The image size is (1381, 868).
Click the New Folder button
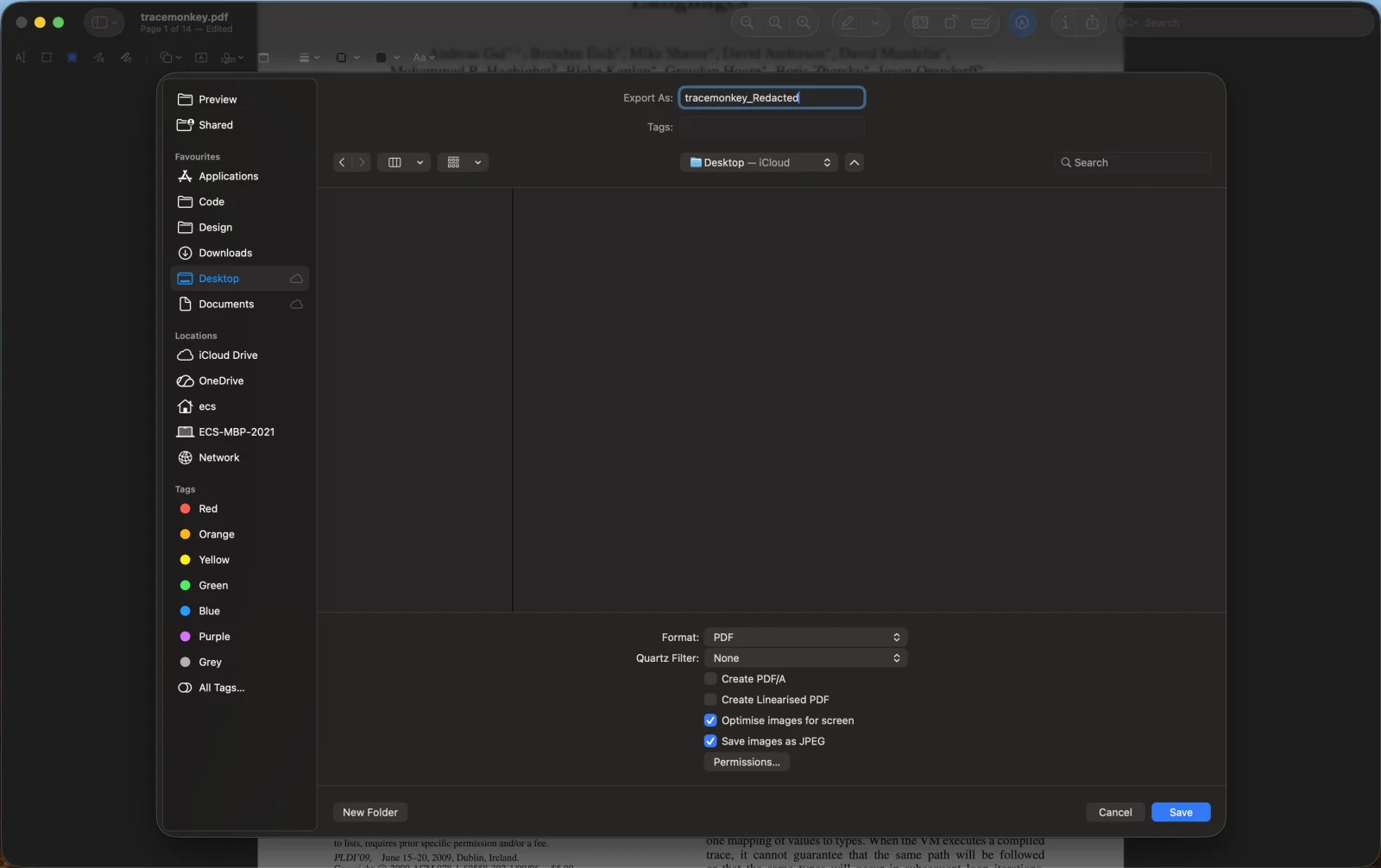(370, 812)
